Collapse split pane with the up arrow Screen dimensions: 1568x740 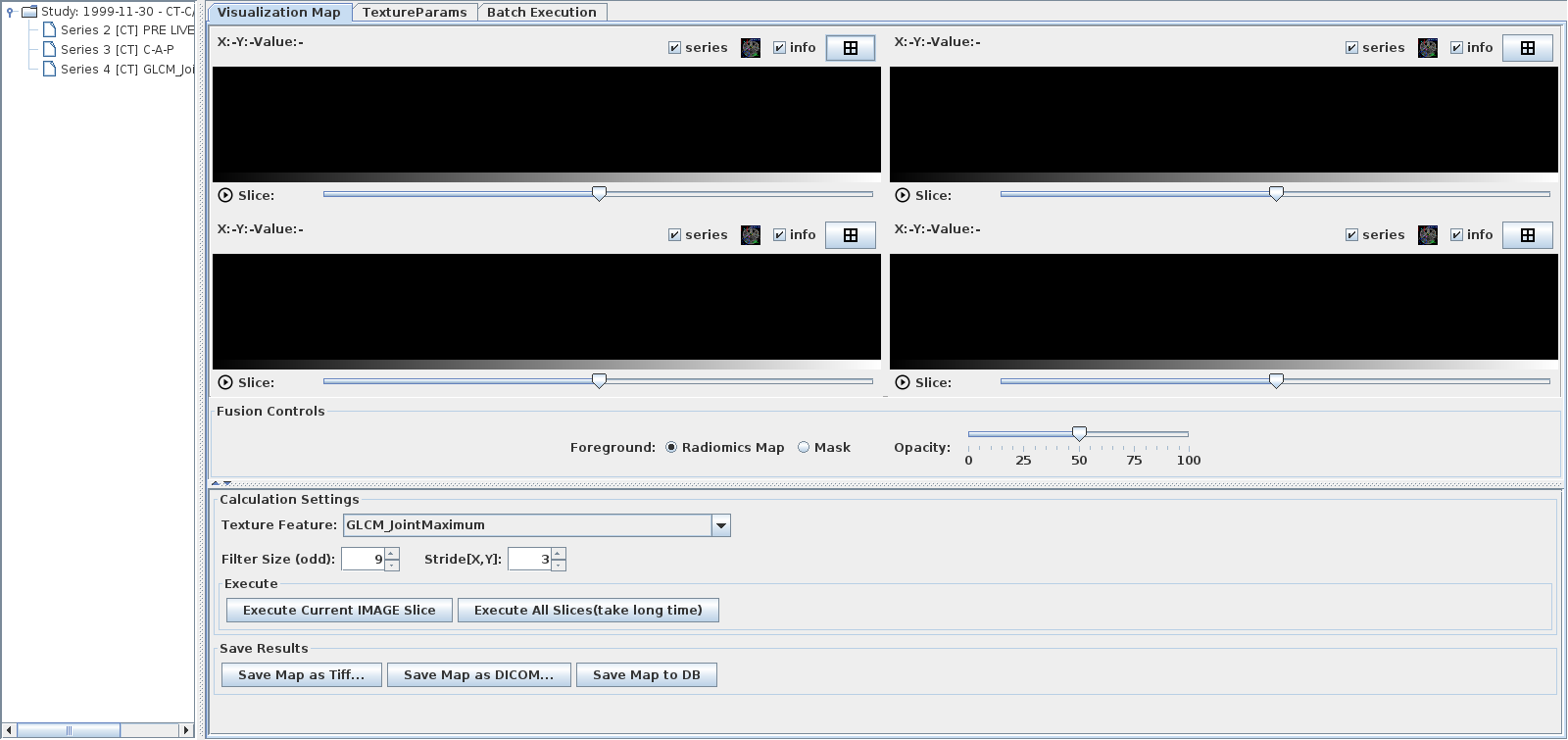click(216, 483)
